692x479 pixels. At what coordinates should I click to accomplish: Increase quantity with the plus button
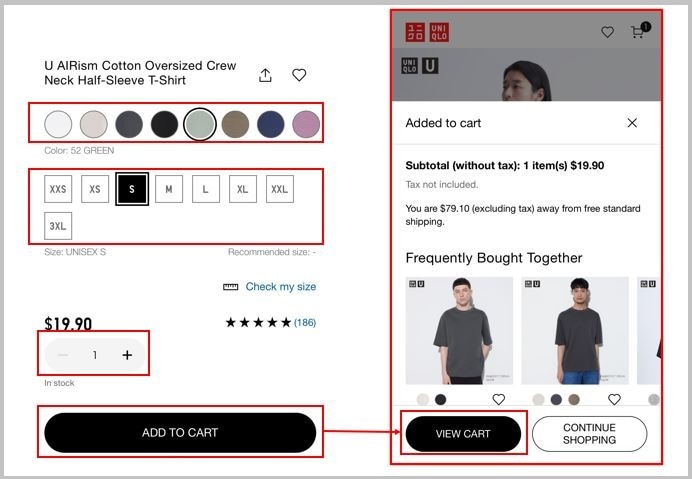tap(127, 355)
